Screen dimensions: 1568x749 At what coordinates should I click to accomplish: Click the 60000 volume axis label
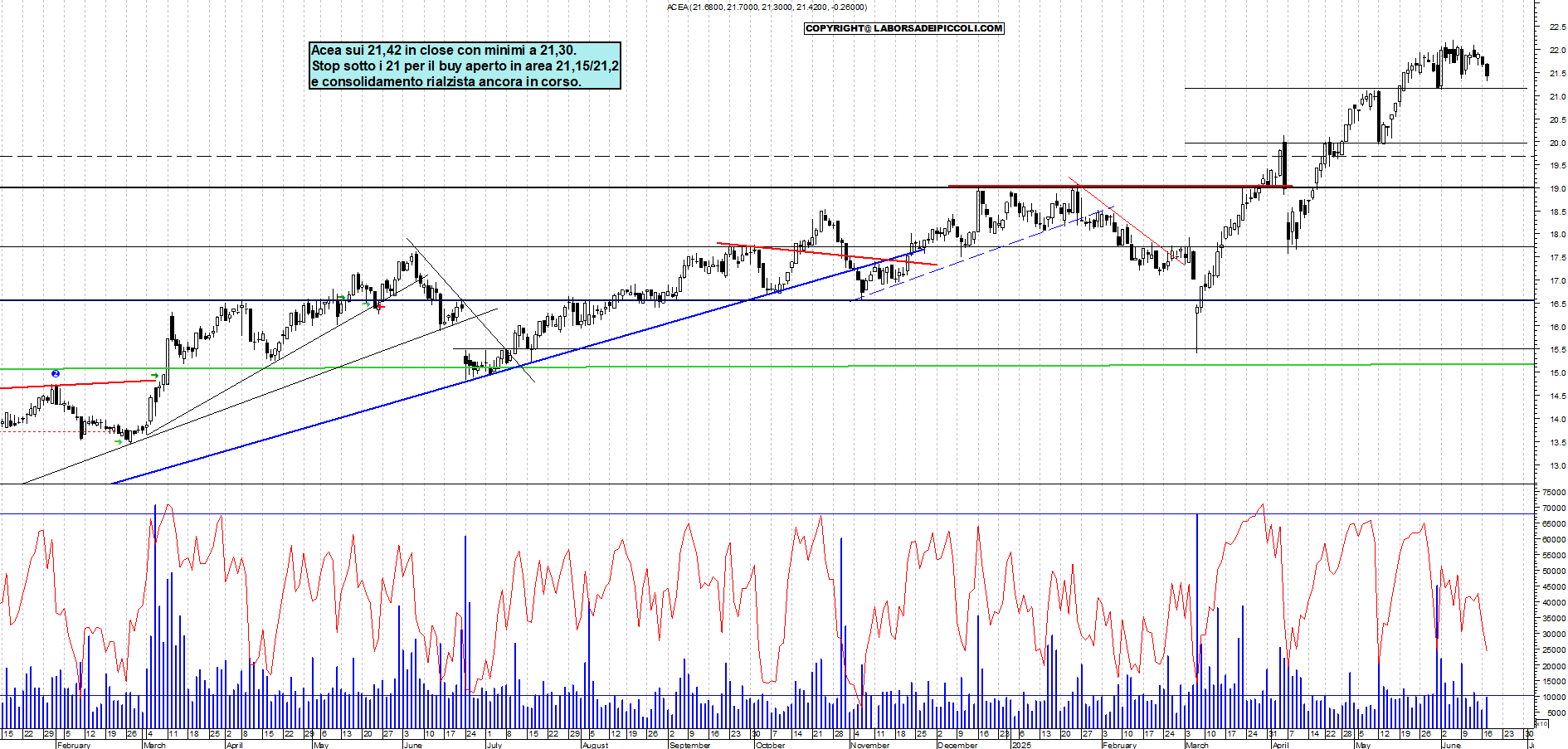pyautogui.click(x=1554, y=540)
